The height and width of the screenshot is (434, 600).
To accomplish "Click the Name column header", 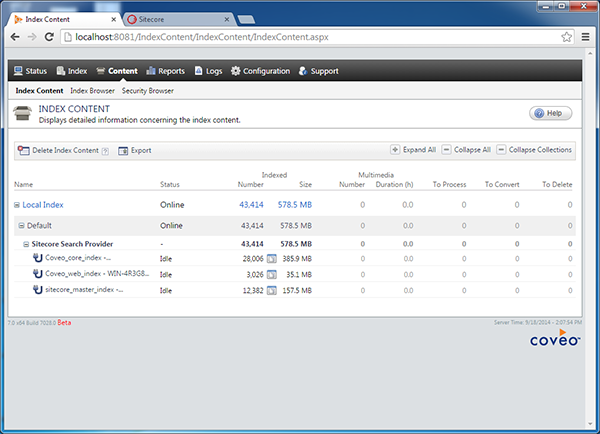I will tap(23, 184).
